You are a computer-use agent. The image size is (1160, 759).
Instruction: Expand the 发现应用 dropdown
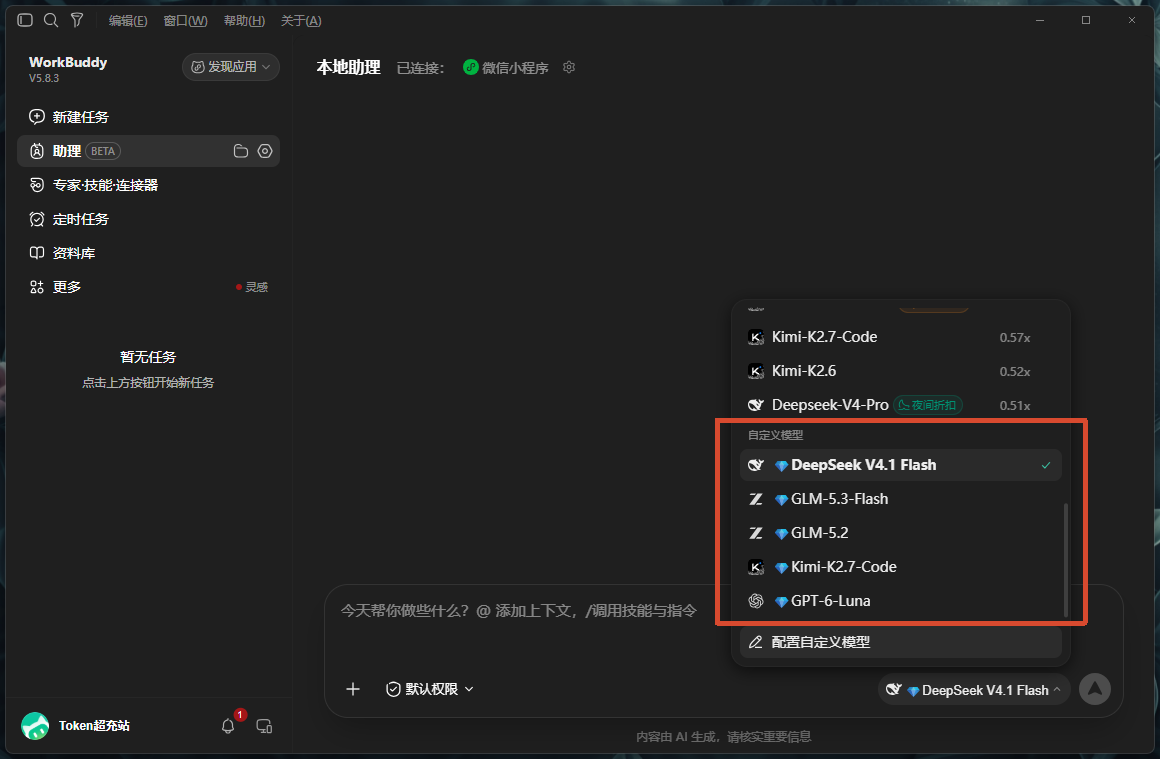pos(231,67)
